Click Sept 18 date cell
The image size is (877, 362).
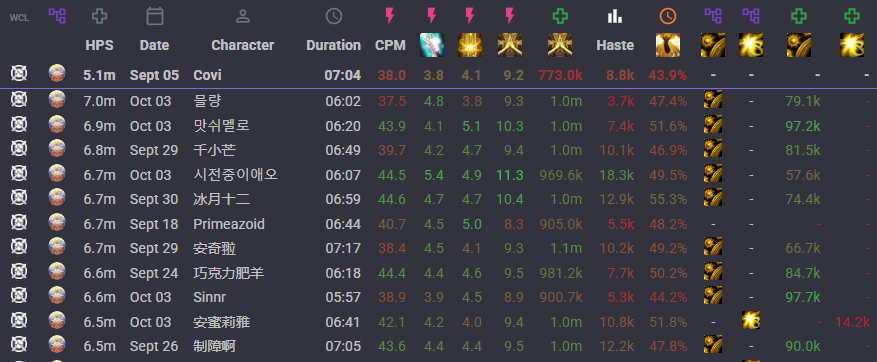pos(154,224)
